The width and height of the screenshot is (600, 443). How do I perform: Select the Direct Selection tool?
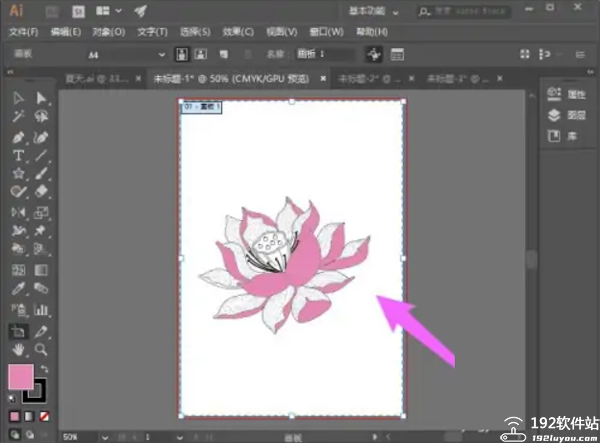pyautogui.click(x=41, y=98)
